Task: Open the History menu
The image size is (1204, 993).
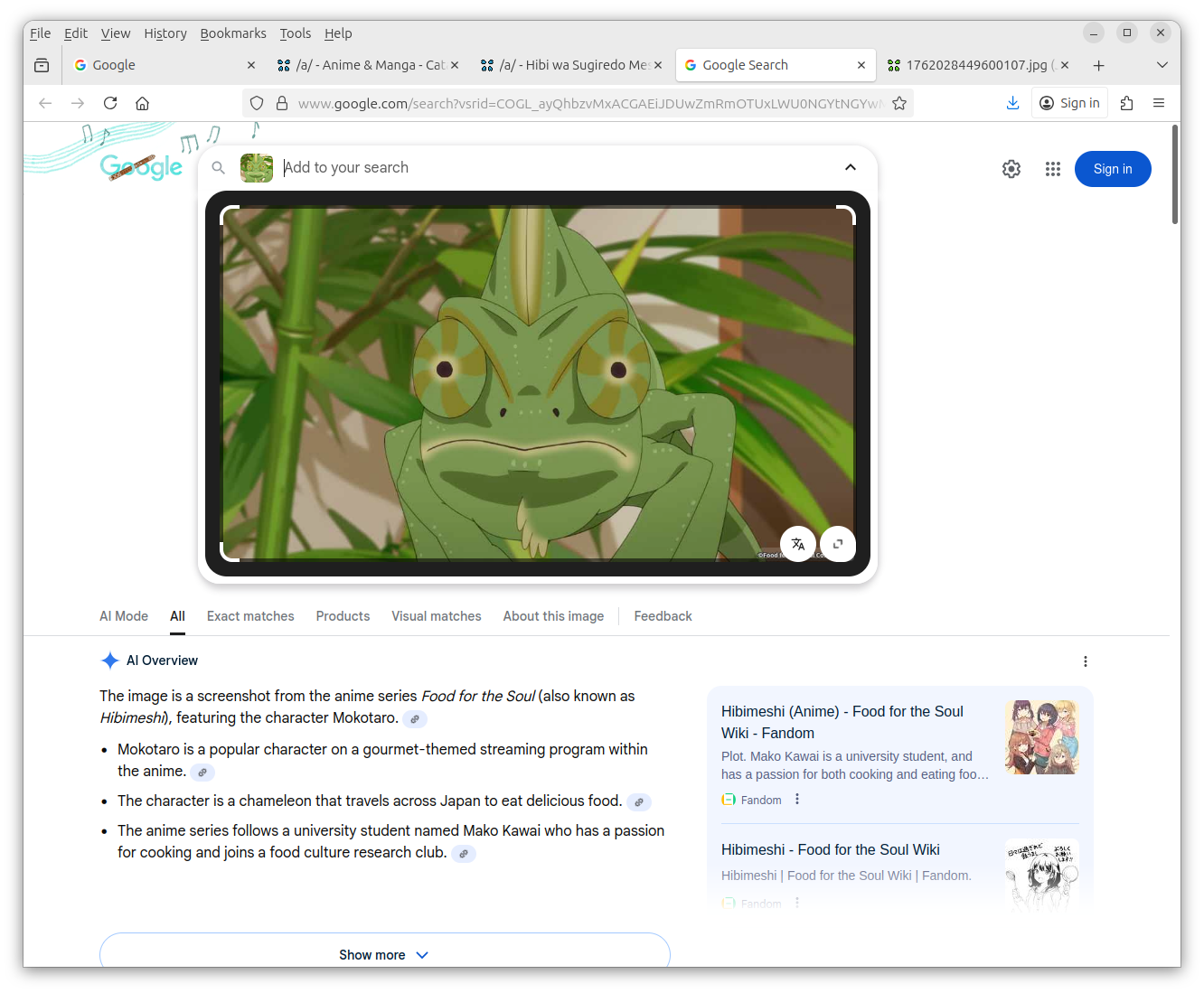Action: point(165,33)
